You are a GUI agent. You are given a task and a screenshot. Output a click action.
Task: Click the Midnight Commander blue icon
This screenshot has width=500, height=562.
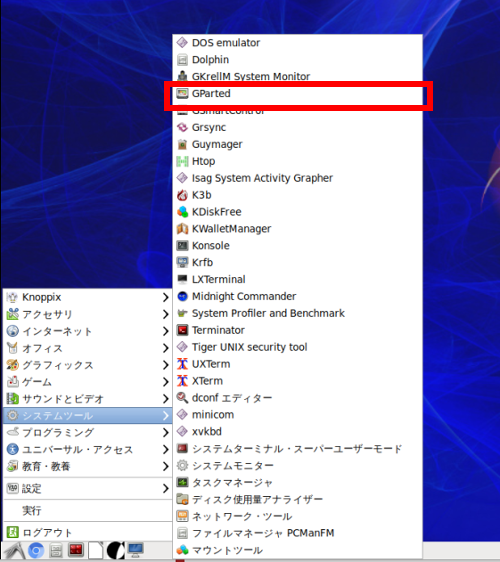[x=182, y=296]
